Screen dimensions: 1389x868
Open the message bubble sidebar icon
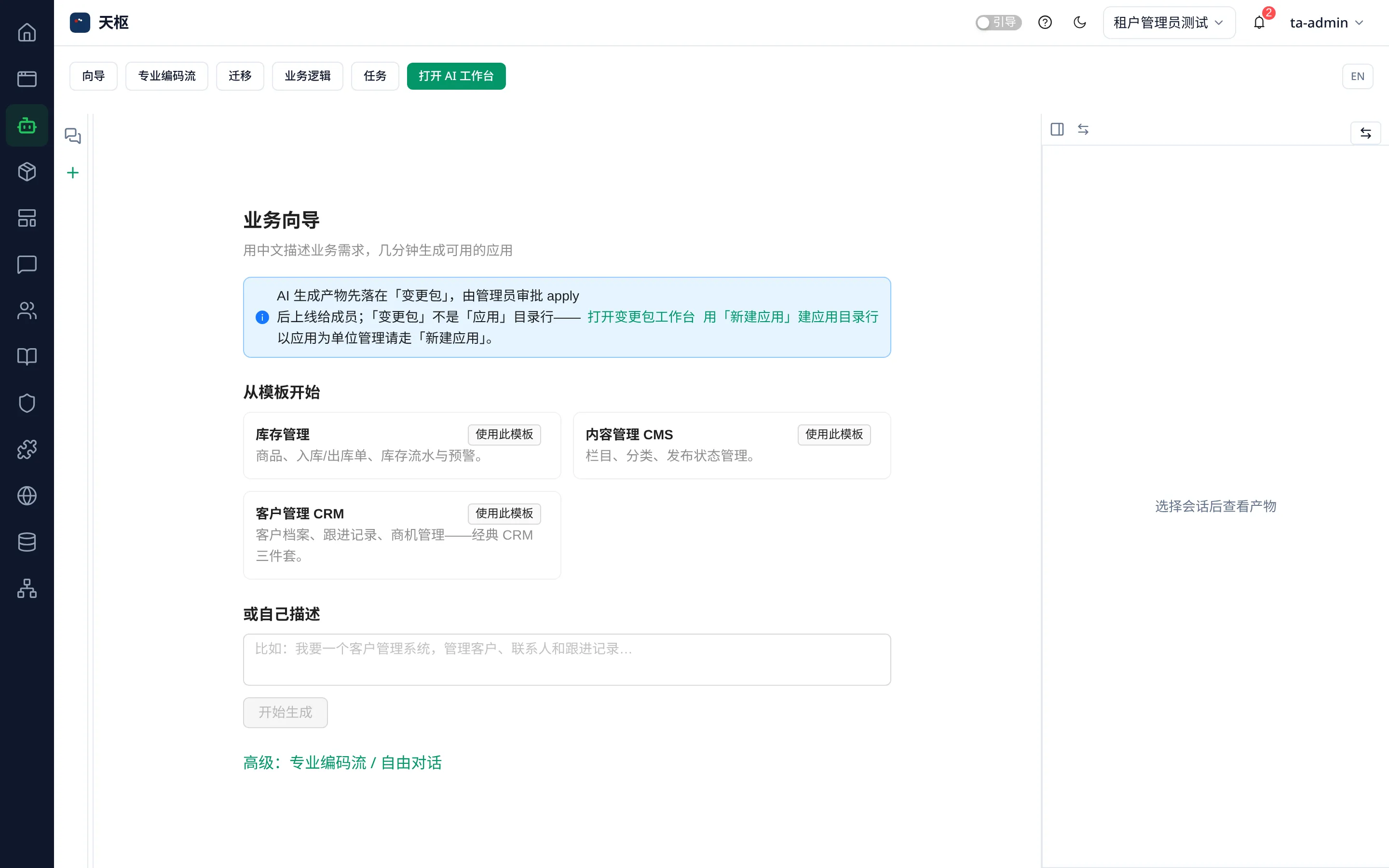(27, 265)
